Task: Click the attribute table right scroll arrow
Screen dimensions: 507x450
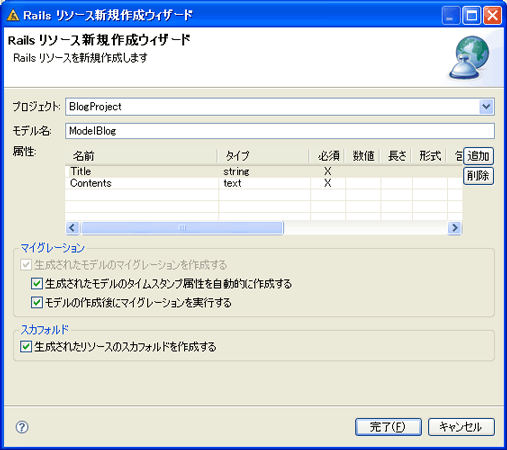Action: [455, 228]
